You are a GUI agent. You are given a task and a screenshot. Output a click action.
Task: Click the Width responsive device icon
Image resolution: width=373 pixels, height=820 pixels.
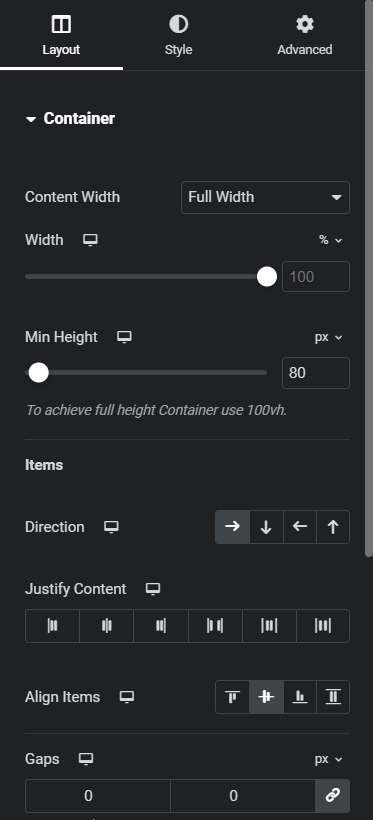[x=91, y=240]
